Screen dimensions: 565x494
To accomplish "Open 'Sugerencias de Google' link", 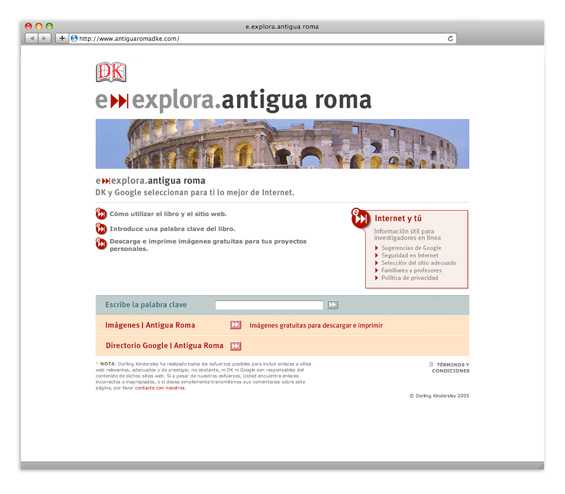I will [x=411, y=248].
